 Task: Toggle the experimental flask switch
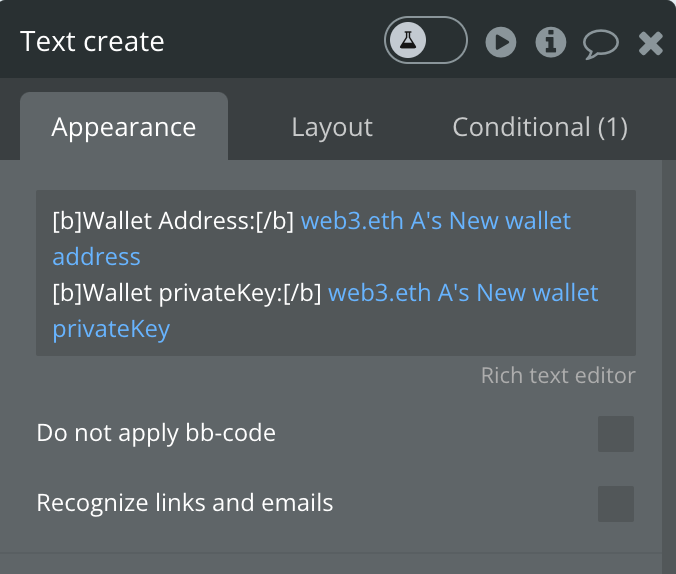[426, 40]
